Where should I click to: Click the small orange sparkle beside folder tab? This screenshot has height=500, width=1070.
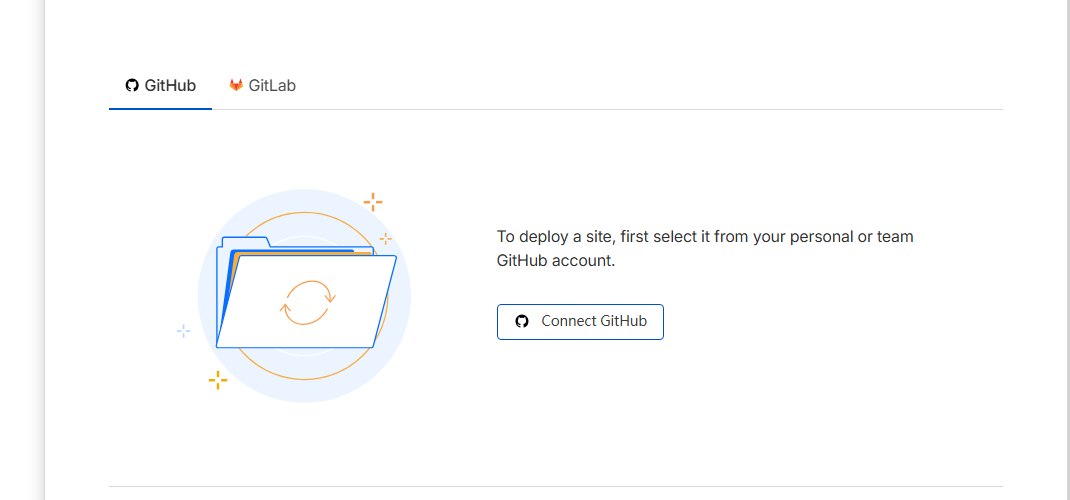click(386, 239)
